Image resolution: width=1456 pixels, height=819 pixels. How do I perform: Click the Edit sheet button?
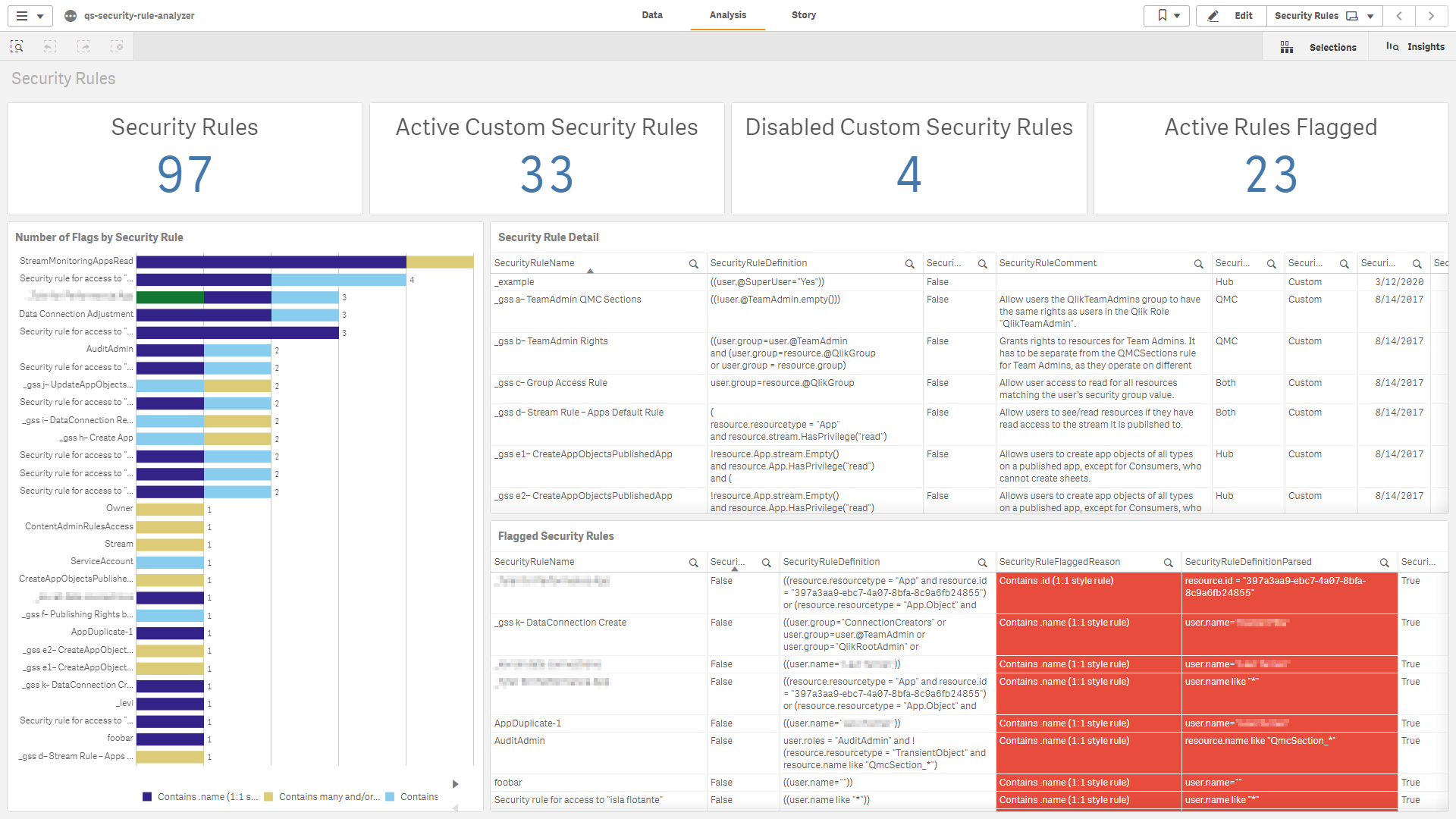click(1231, 15)
